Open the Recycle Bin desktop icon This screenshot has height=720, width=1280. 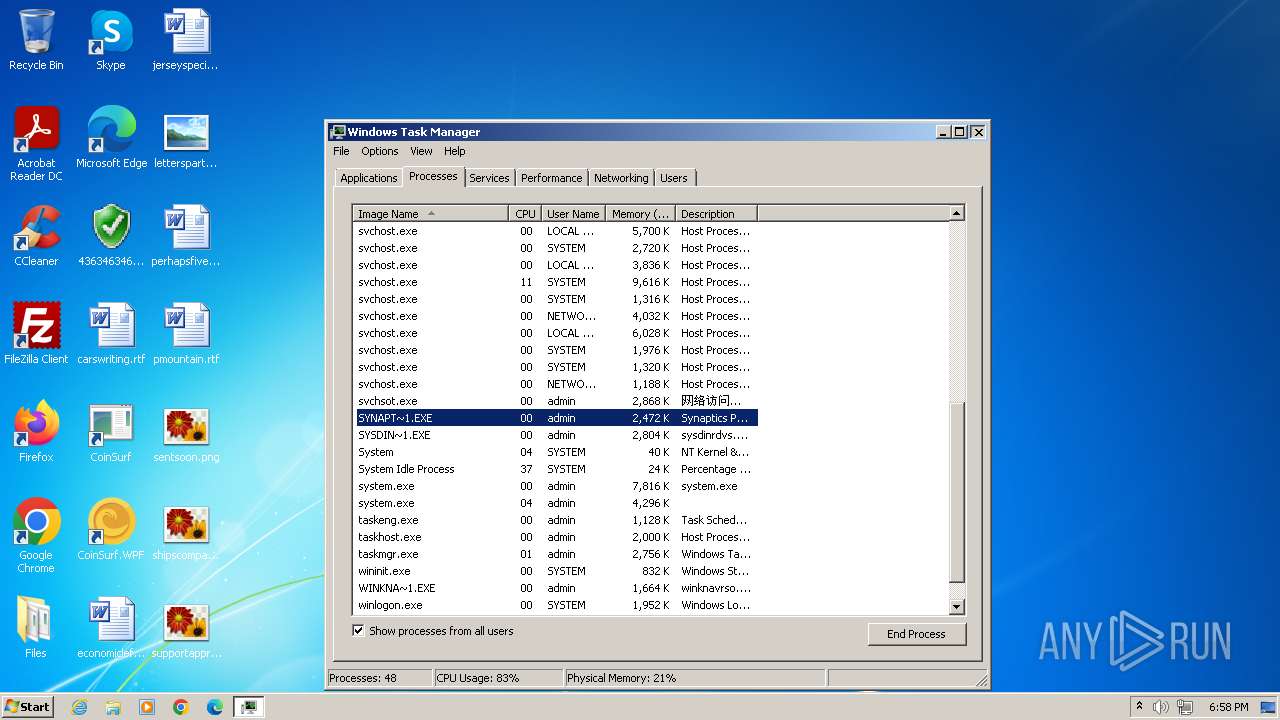click(36, 40)
